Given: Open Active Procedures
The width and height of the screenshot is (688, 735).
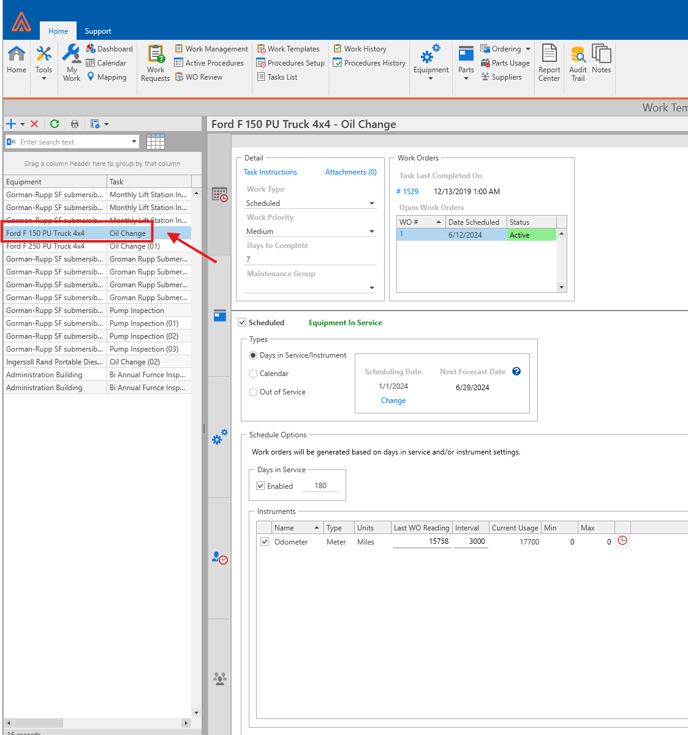Looking at the screenshot, I should [209, 63].
